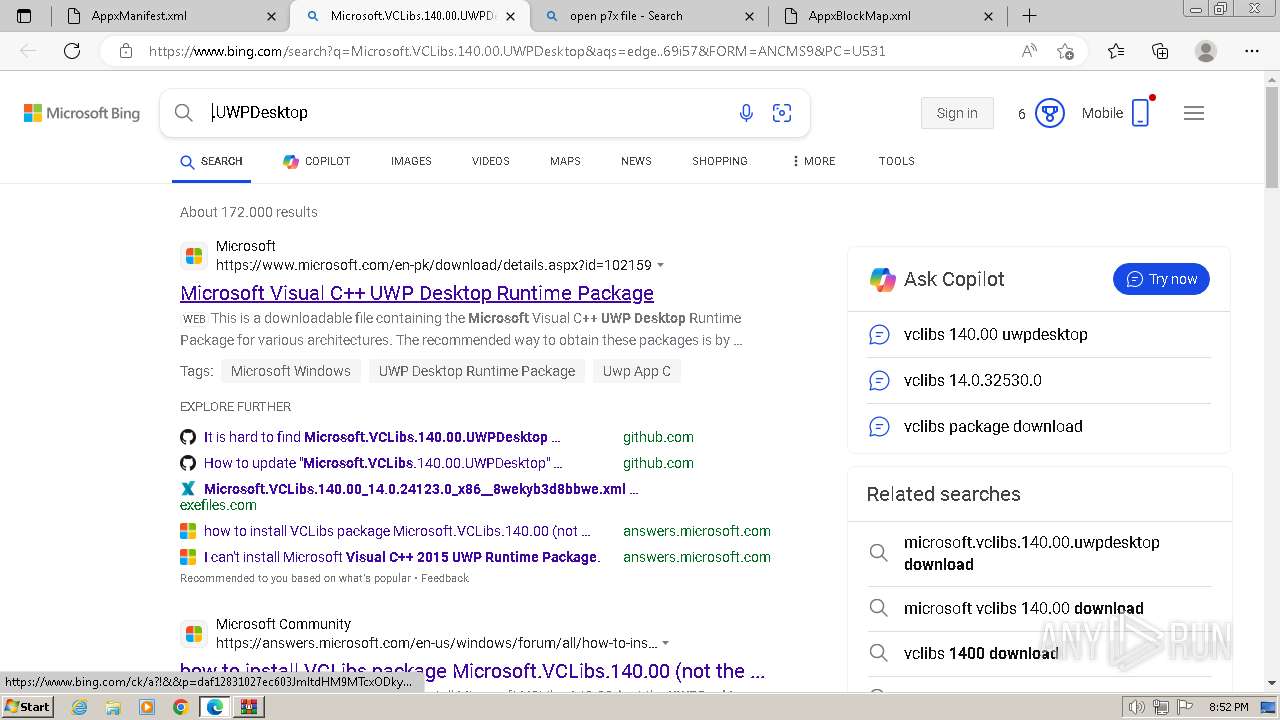The width and height of the screenshot is (1280, 720).
Task: Ask Copilot 'vclibs 140.00 uwpdesktop'
Action: click(1039, 335)
